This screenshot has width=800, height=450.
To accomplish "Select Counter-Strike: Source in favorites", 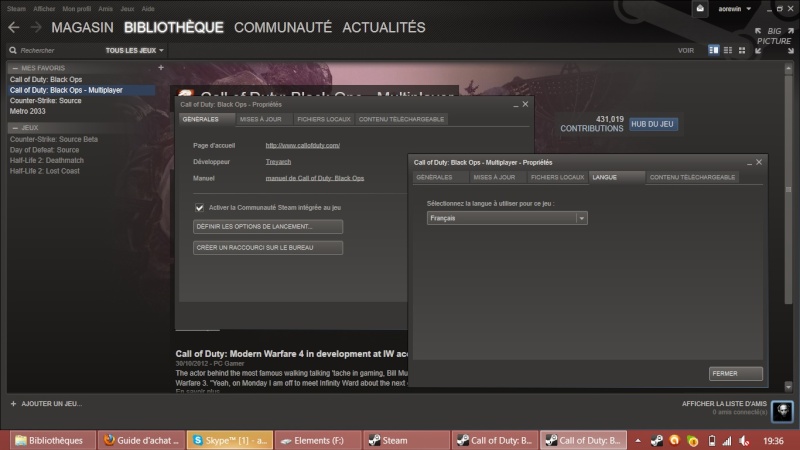I will 45,101.
